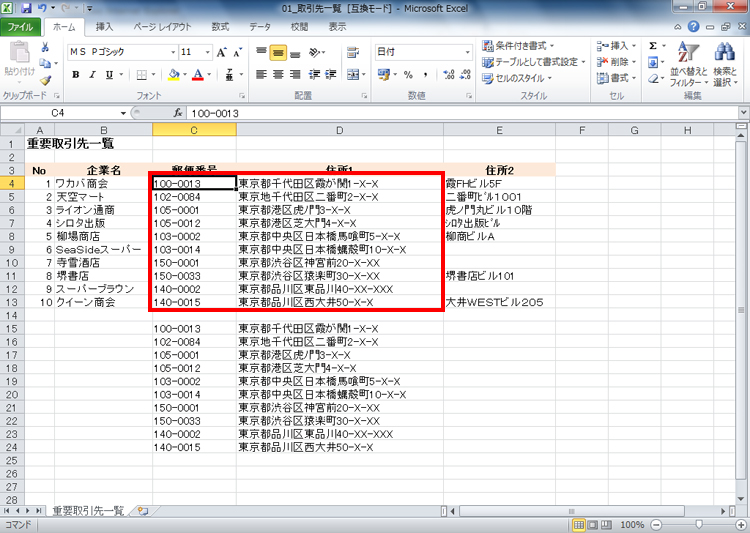The width and height of the screenshot is (750, 533).
Task: Click the accounting currency format icon
Action: click(384, 75)
